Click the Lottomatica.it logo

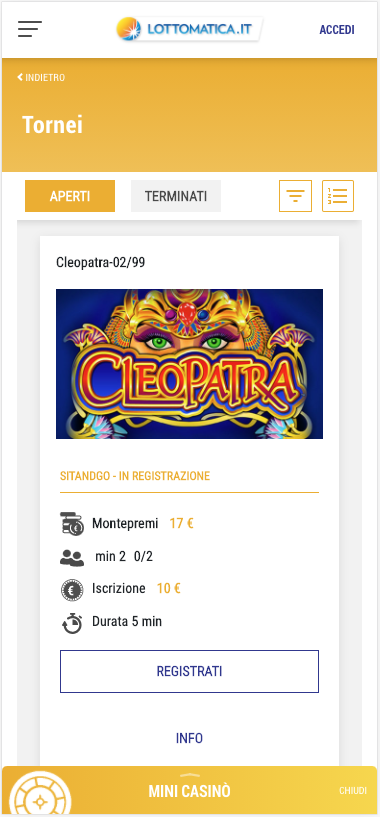point(189,29)
